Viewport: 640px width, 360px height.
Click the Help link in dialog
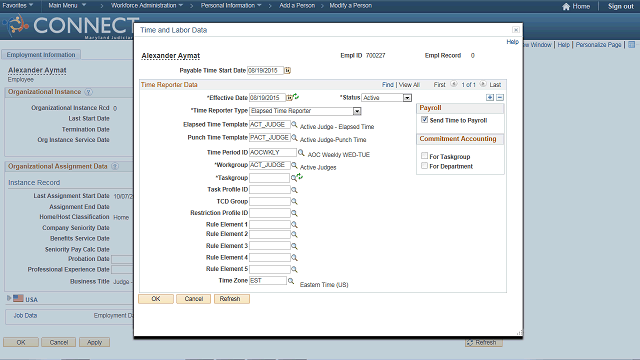512,42
